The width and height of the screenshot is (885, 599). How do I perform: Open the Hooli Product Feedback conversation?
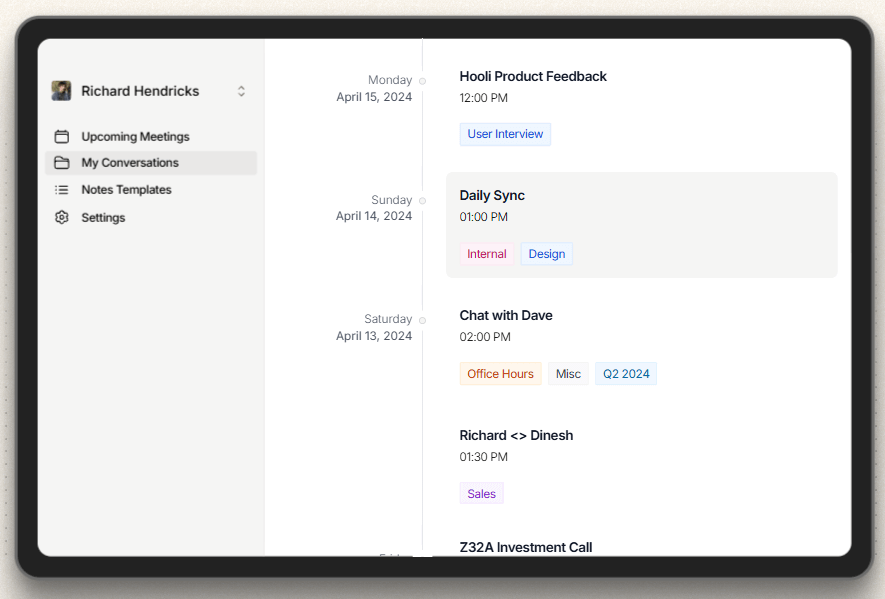(533, 76)
